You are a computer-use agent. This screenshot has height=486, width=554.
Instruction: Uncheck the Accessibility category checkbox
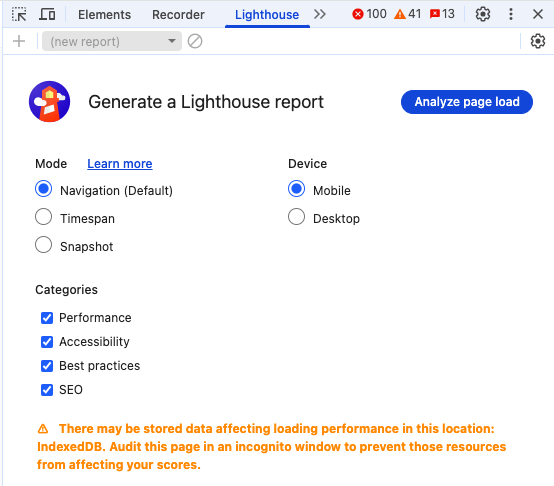pyautogui.click(x=47, y=342)
